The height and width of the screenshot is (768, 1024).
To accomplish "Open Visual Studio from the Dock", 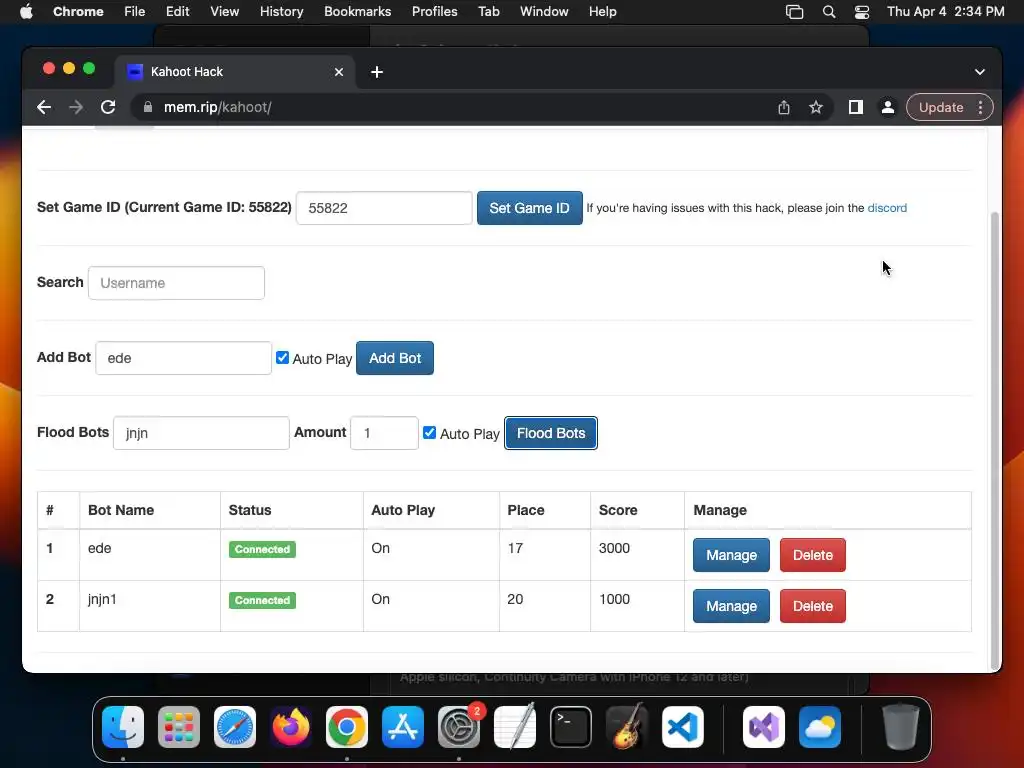I will (x=764, y=727).
